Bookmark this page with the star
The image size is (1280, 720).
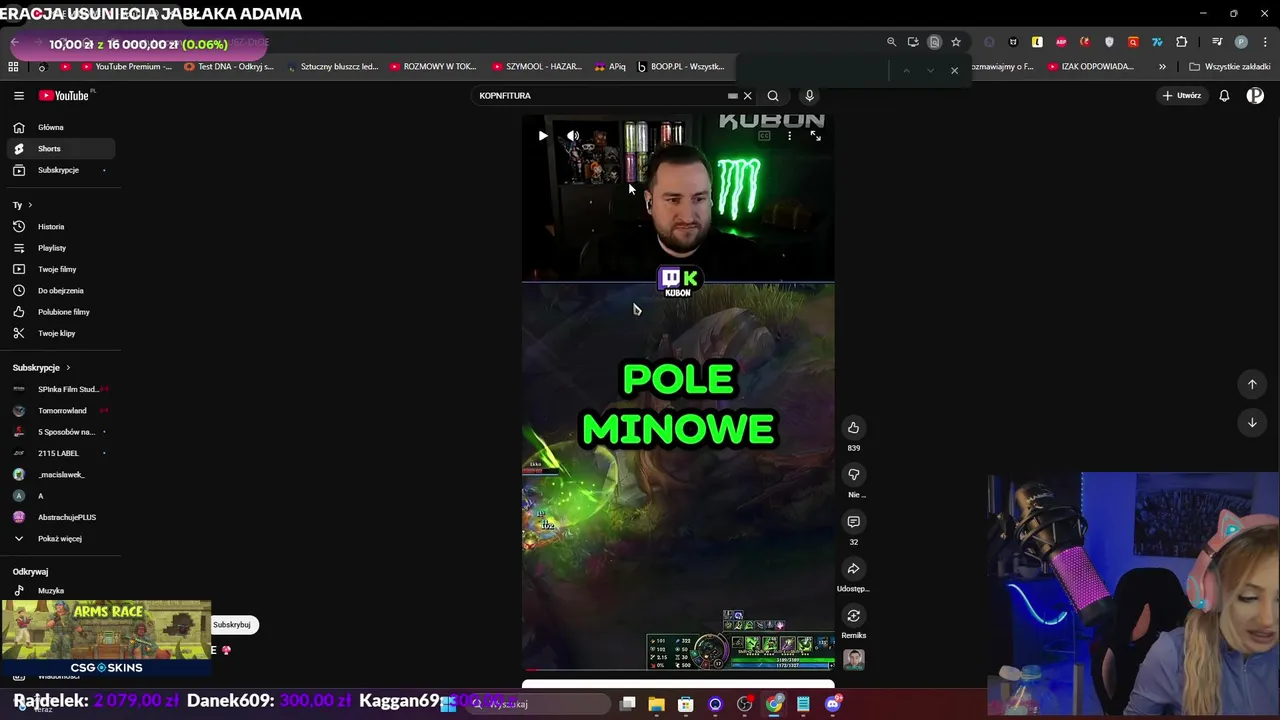click(x=956, y=42)
